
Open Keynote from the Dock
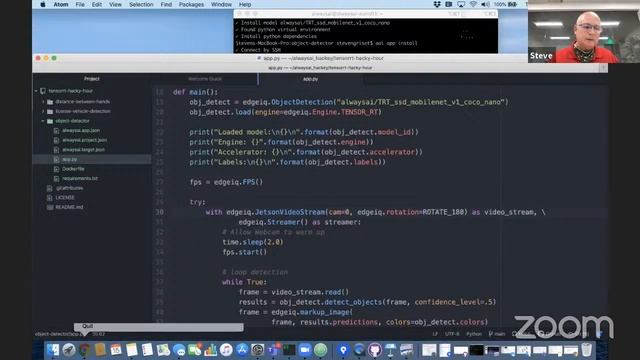(391, 350)
